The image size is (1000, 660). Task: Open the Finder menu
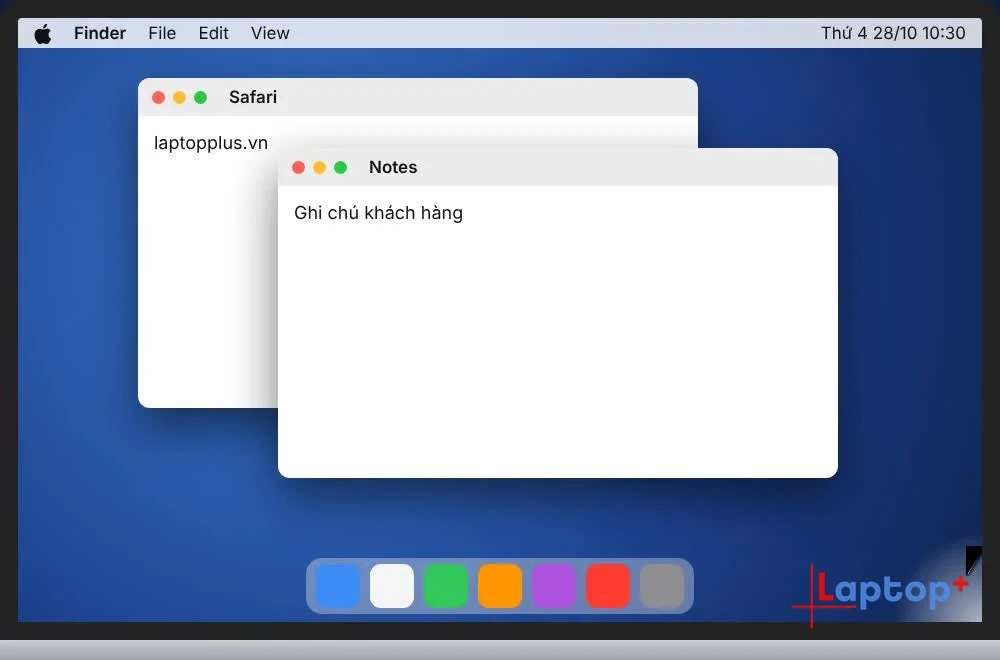pos(99,33)
